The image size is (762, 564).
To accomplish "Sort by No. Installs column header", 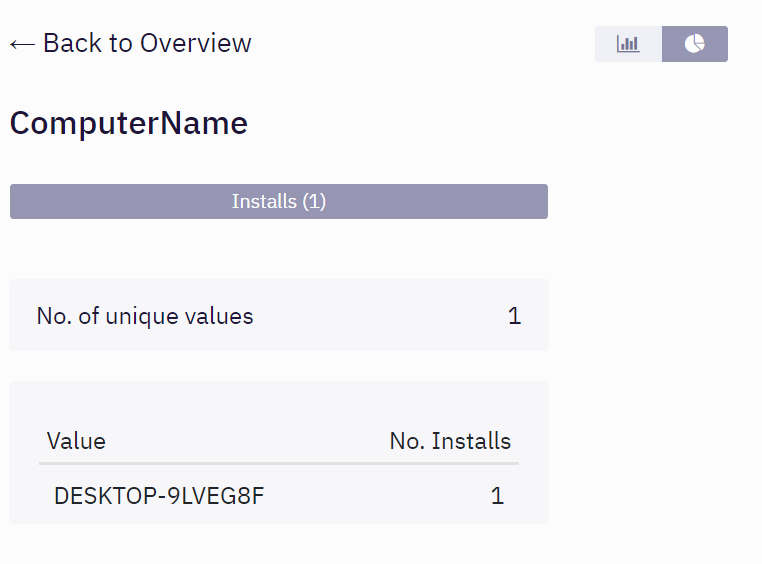I will (450, 441).
